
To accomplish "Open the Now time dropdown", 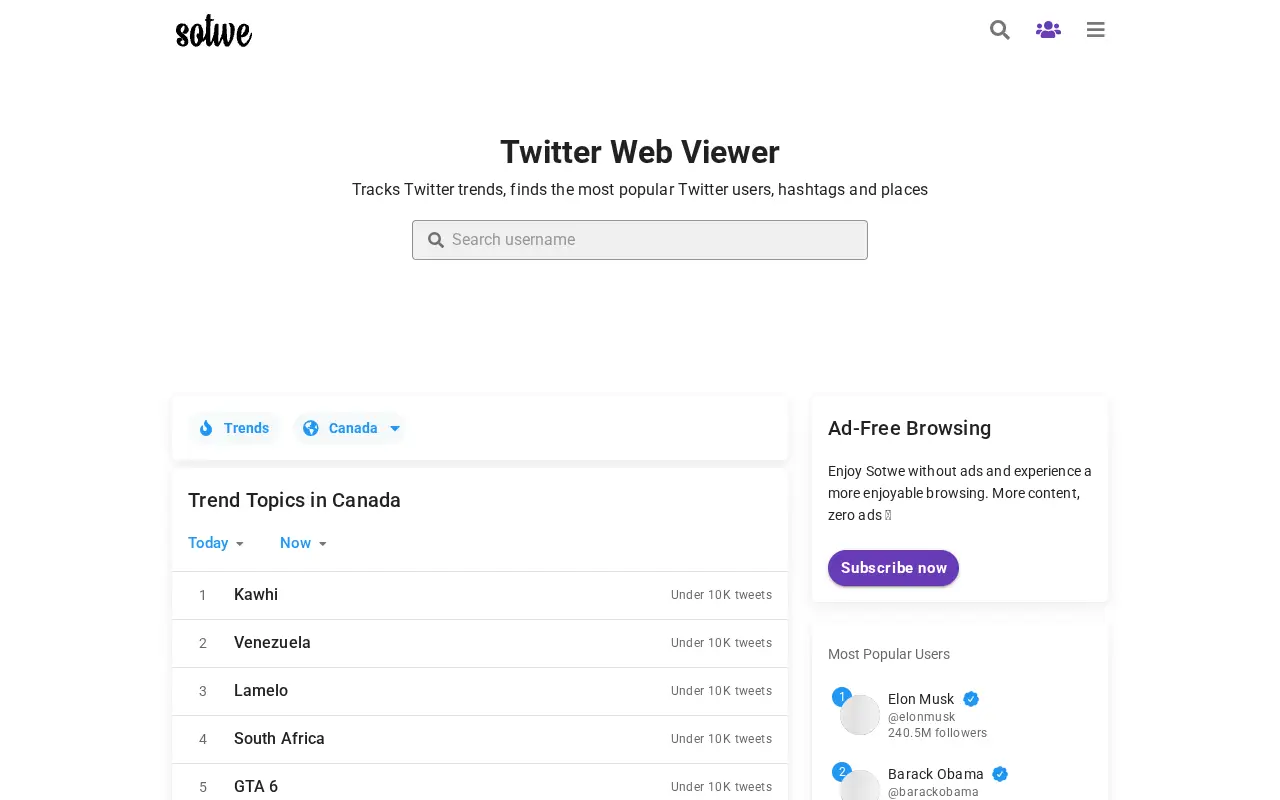I will pyautogui.click(x=304, y=543).
